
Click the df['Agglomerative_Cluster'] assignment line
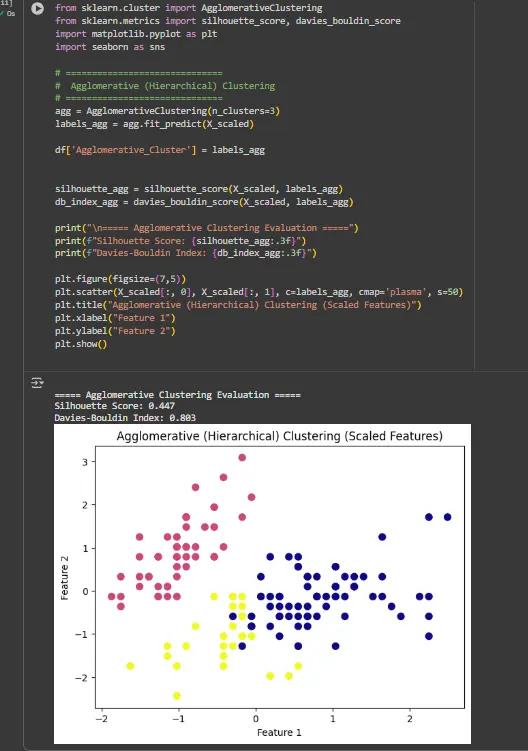tap(160, 150)
